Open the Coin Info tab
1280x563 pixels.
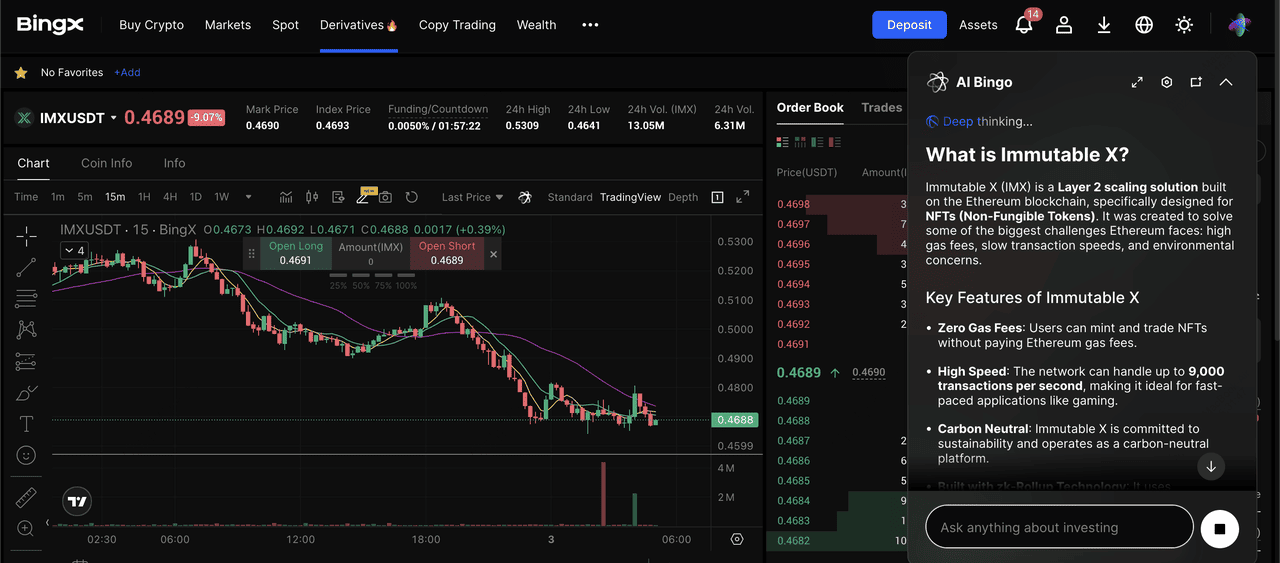coord(106,163)
